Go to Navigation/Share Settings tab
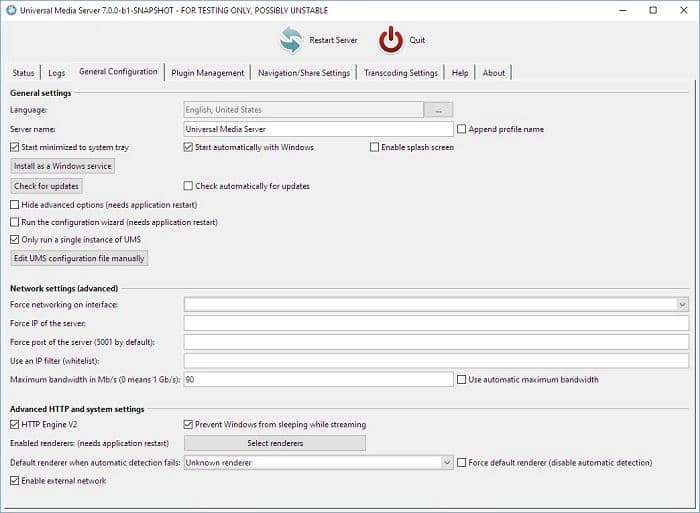Viewport: 700px width, 513px height. (304, 73)
